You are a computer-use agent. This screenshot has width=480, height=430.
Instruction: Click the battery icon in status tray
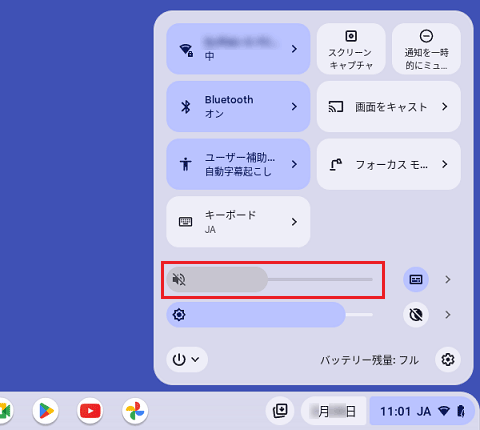click(x=461, y=411)
